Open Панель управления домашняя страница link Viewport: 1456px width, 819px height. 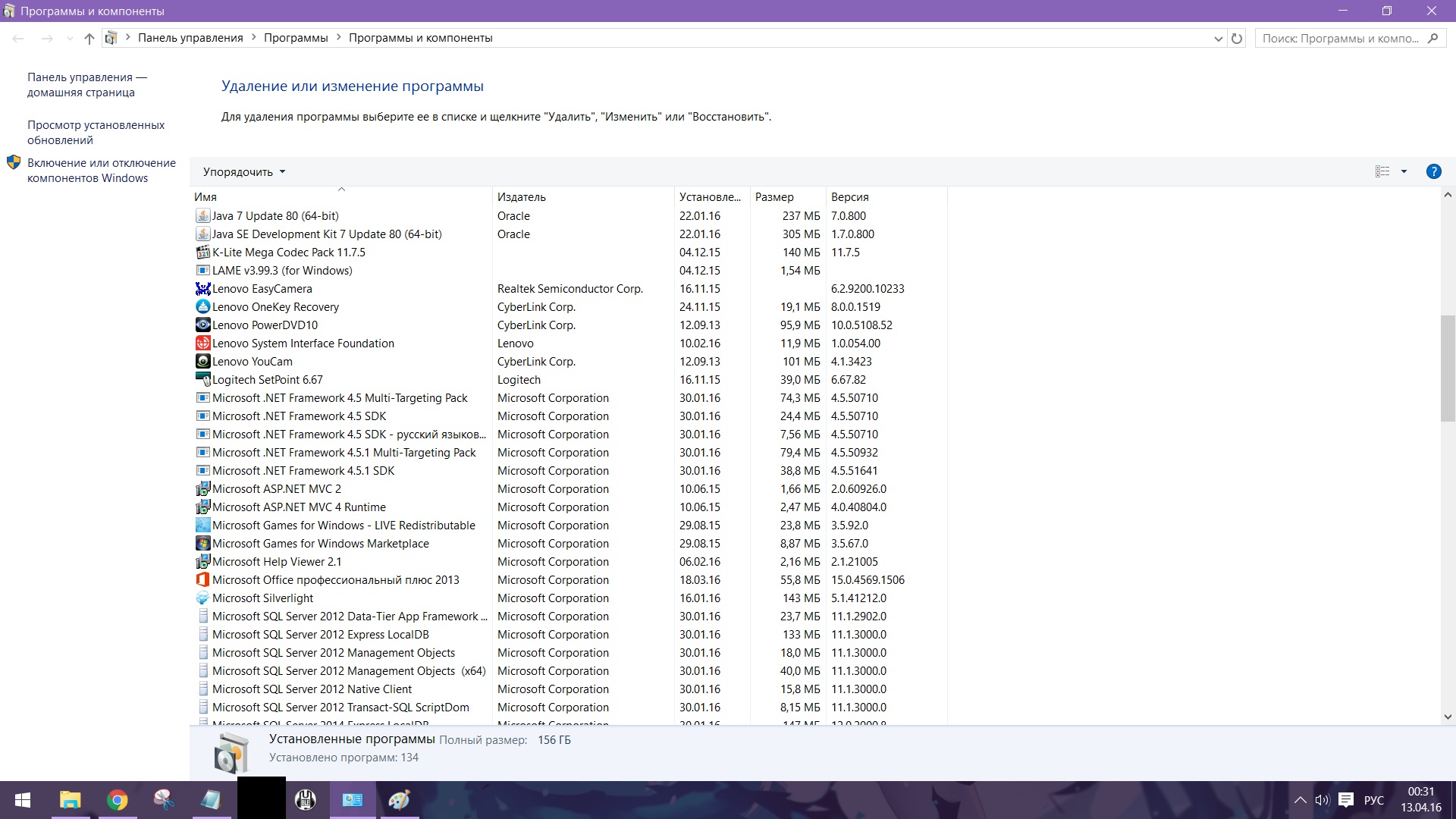(x=87, y=85)
